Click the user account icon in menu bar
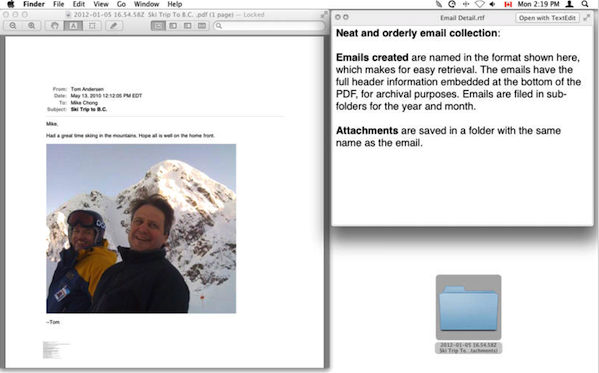Viewport: 599px width, 373px height. click(570, 4)
